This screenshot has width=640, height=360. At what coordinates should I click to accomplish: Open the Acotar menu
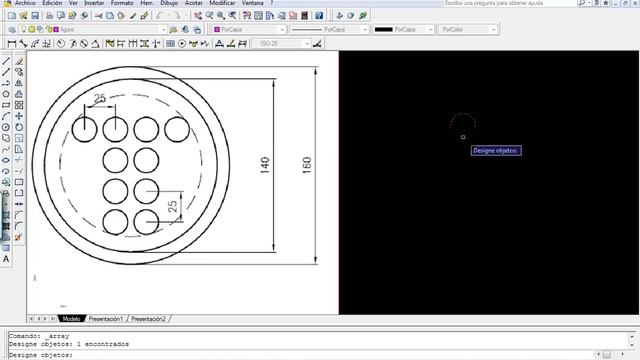(194, 3)
